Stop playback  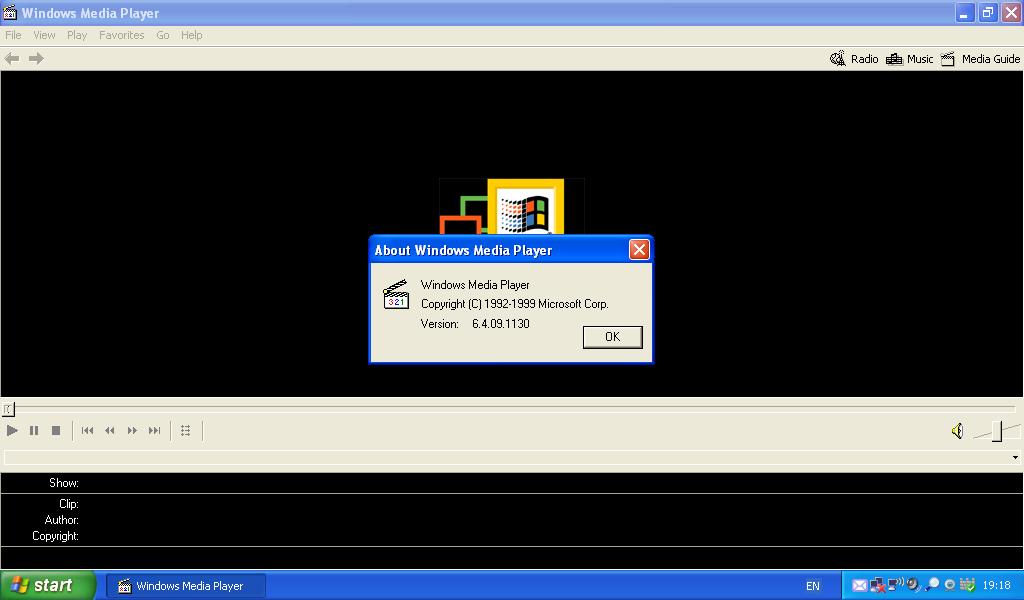pos(56,430)
